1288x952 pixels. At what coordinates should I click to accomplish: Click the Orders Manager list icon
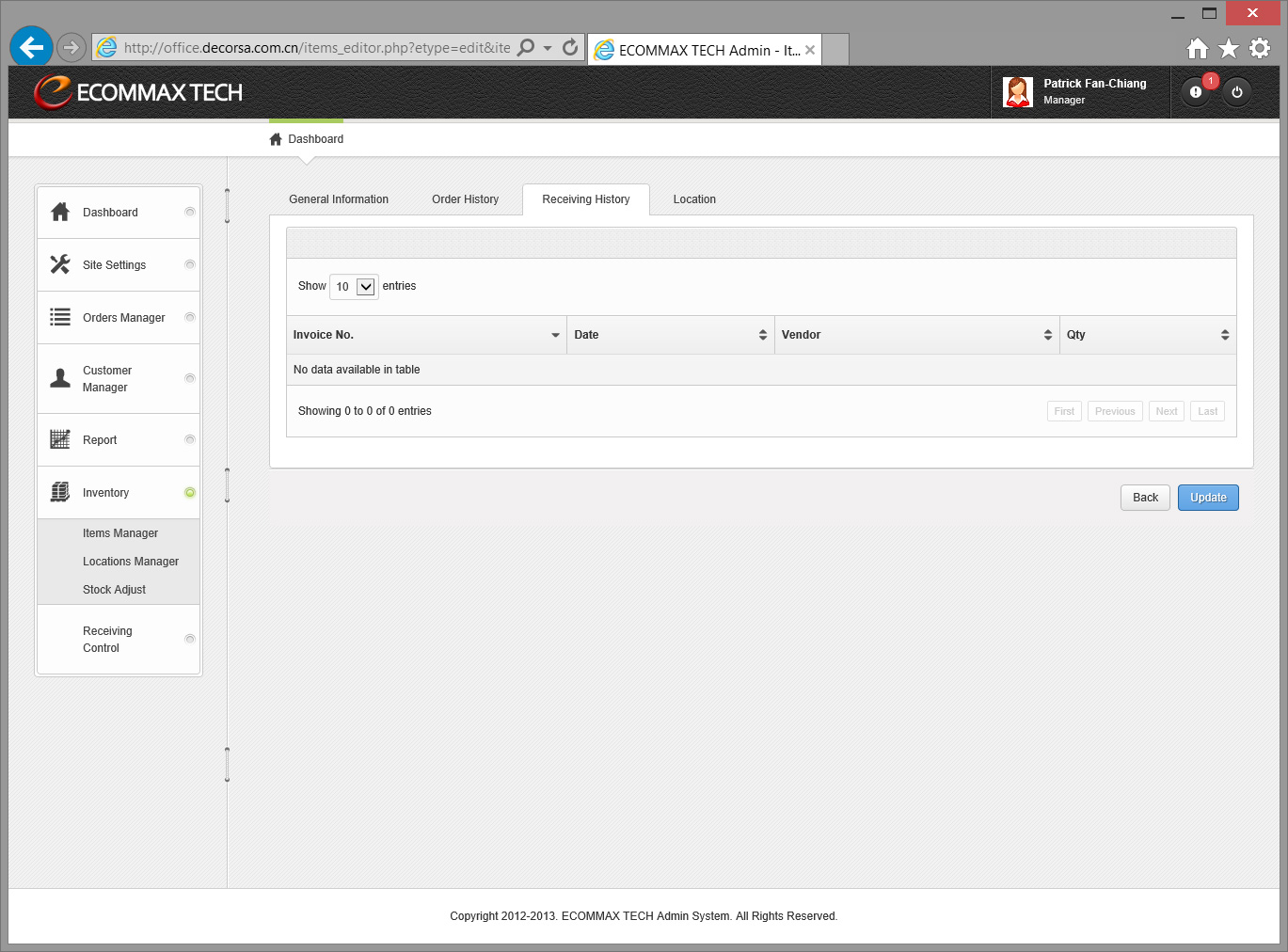pos(60,317)
